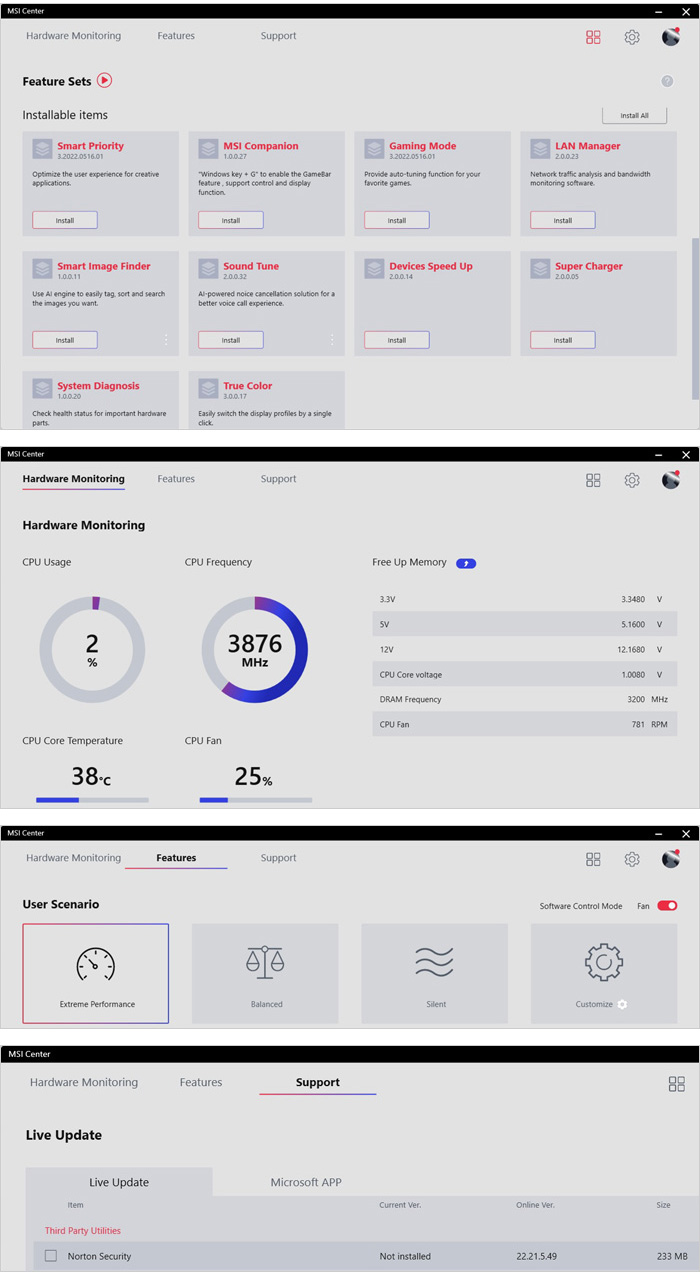Image resolution: width=700 pixels, height=1278 pixels.
Task: Install LAN Manager
Action: pos(563,220)
